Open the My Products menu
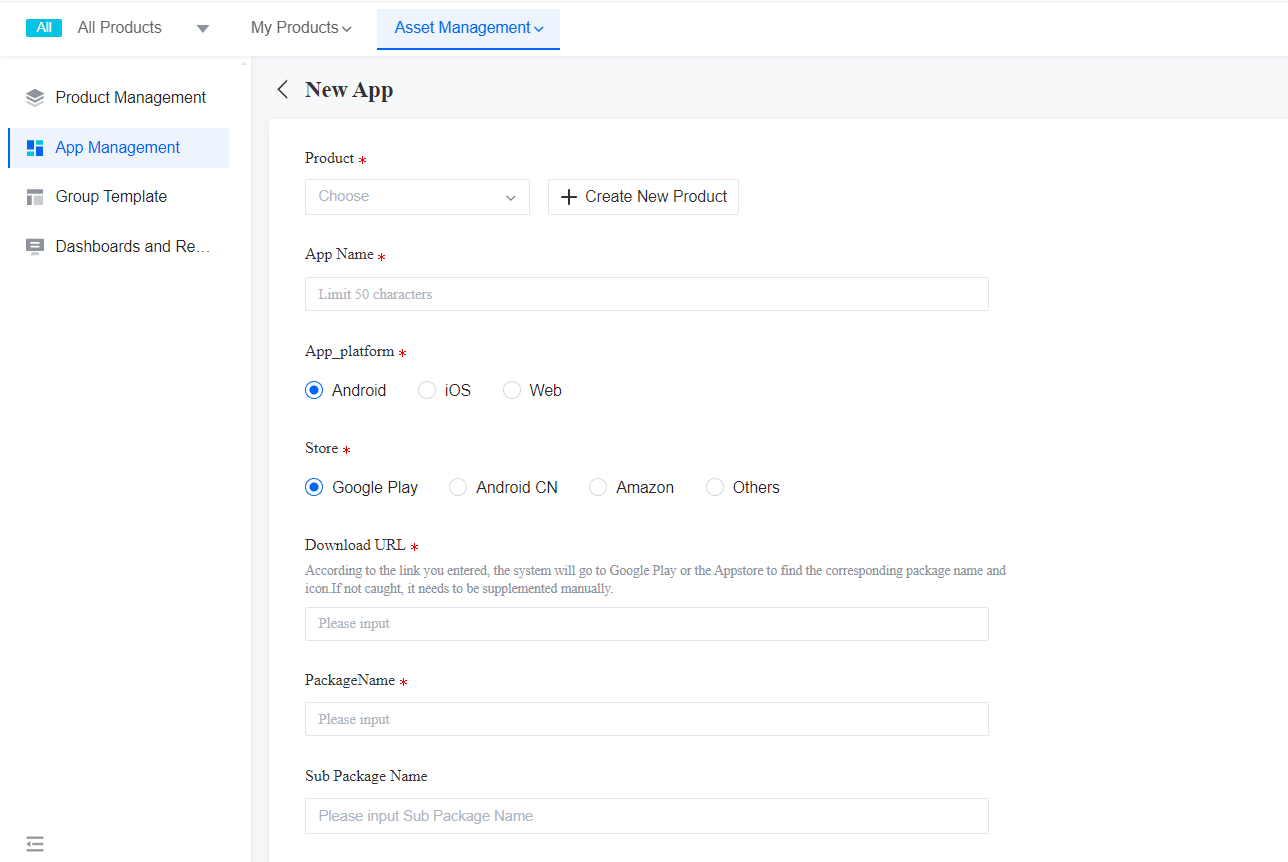The width and height of the screenshot is (1288, 862). coord(301,28)
